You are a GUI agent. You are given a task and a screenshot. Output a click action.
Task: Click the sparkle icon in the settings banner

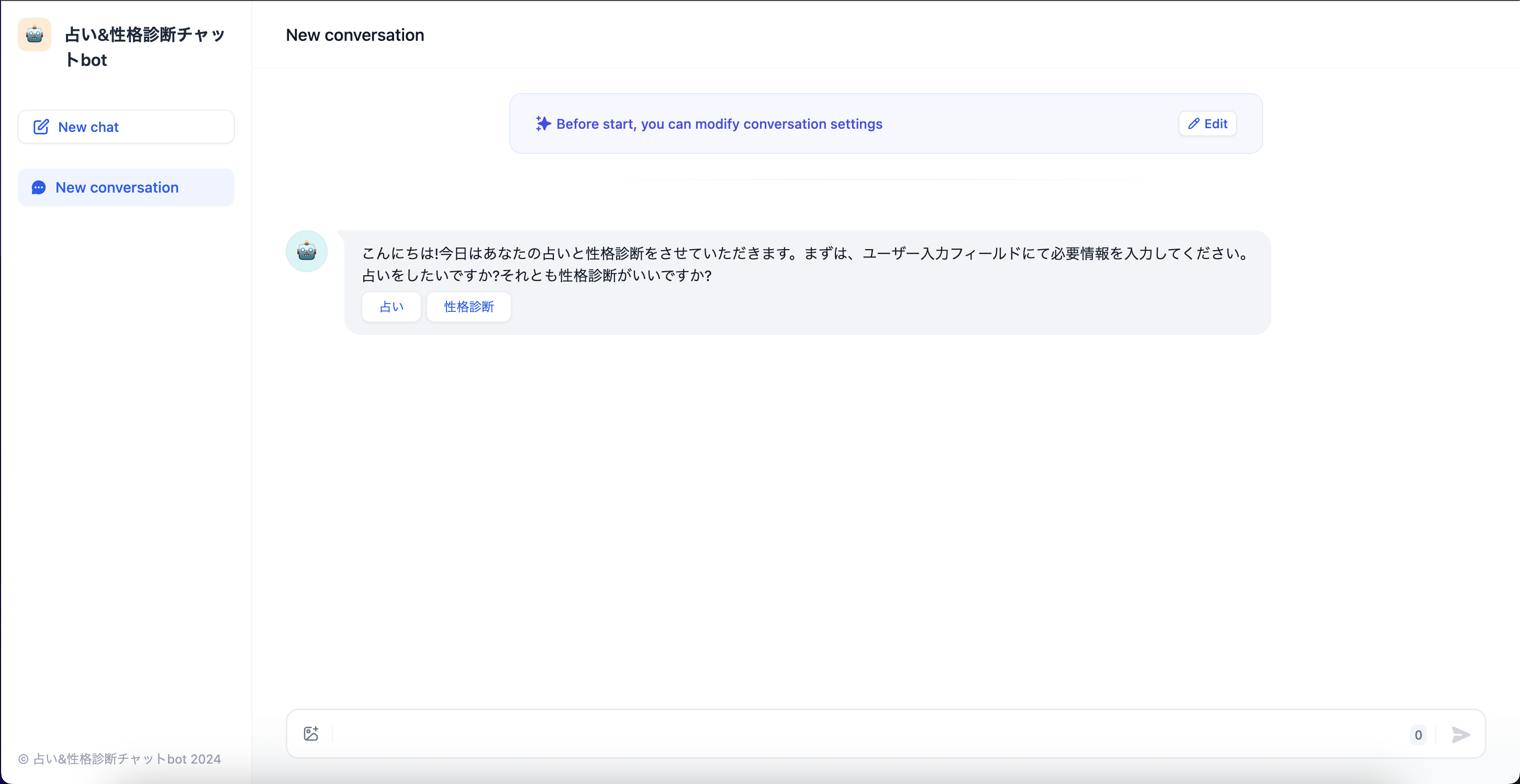pyautogui.click(x=542, y=124)
